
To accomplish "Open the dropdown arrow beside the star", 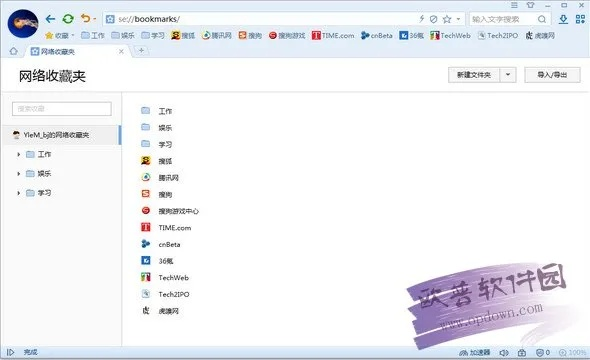I will 458,19.
